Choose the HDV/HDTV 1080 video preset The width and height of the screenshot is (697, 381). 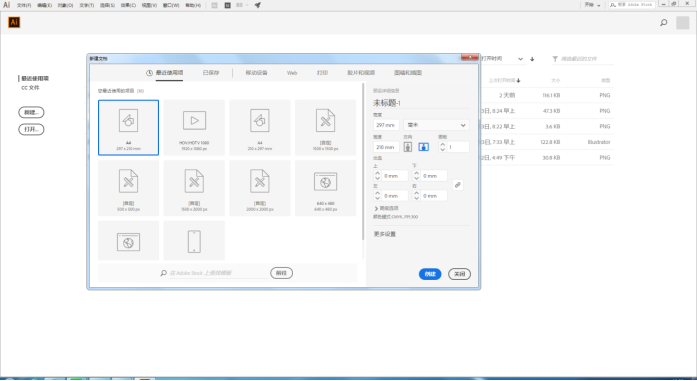pyautogui.click(x=194, y=128)
